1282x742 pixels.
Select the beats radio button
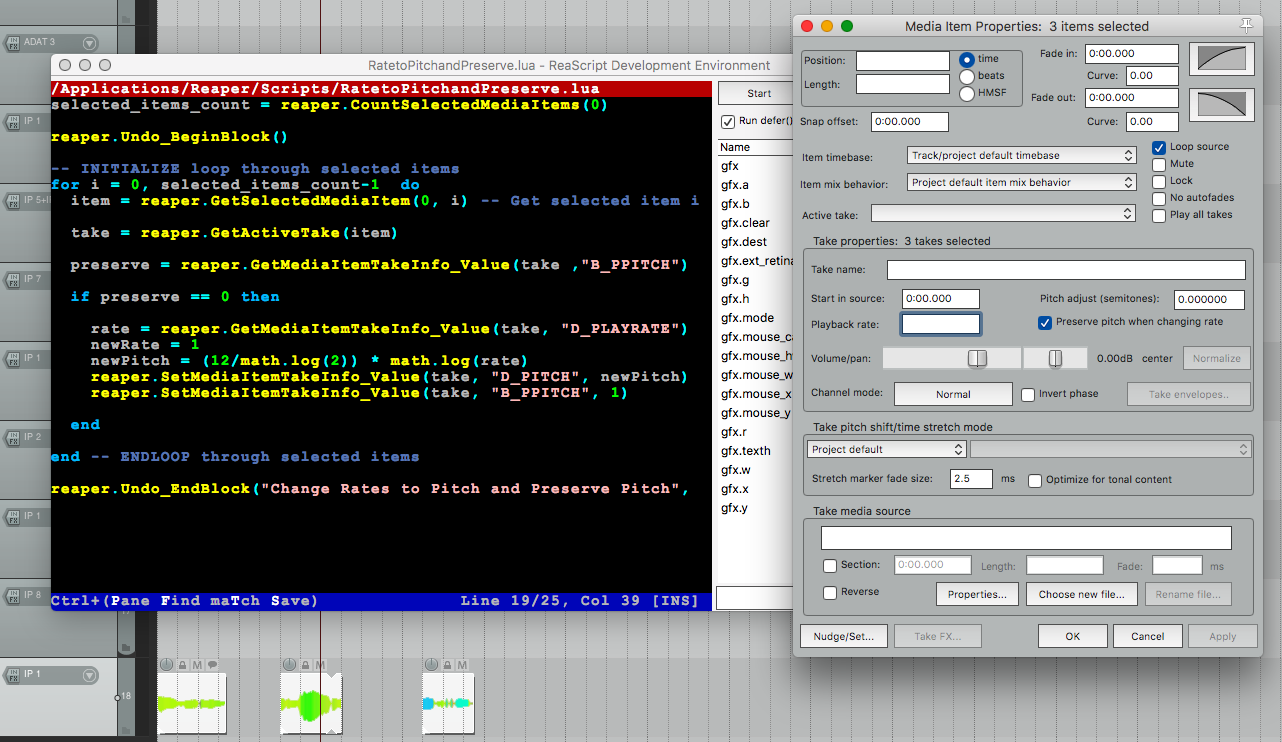pos(967,76)
